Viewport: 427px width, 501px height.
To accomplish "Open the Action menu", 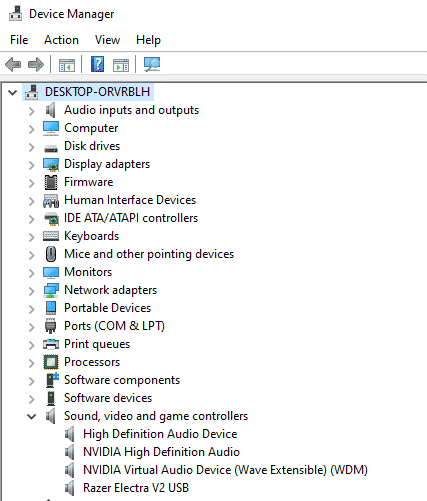I will [x=61, y=40].
